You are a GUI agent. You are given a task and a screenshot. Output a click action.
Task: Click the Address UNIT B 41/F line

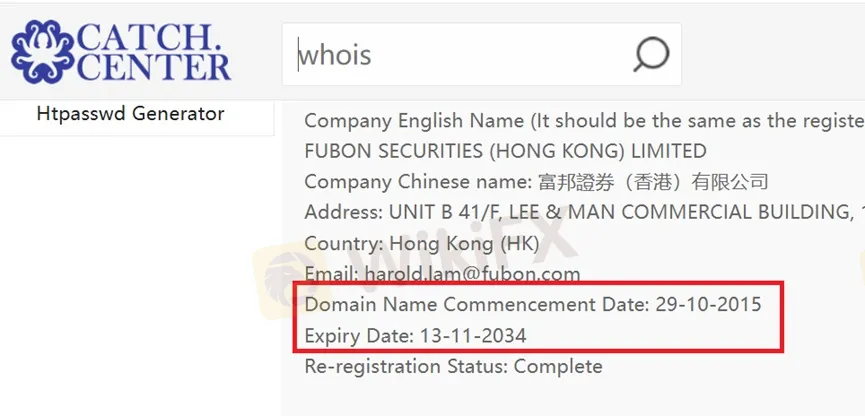click(584, 212)
